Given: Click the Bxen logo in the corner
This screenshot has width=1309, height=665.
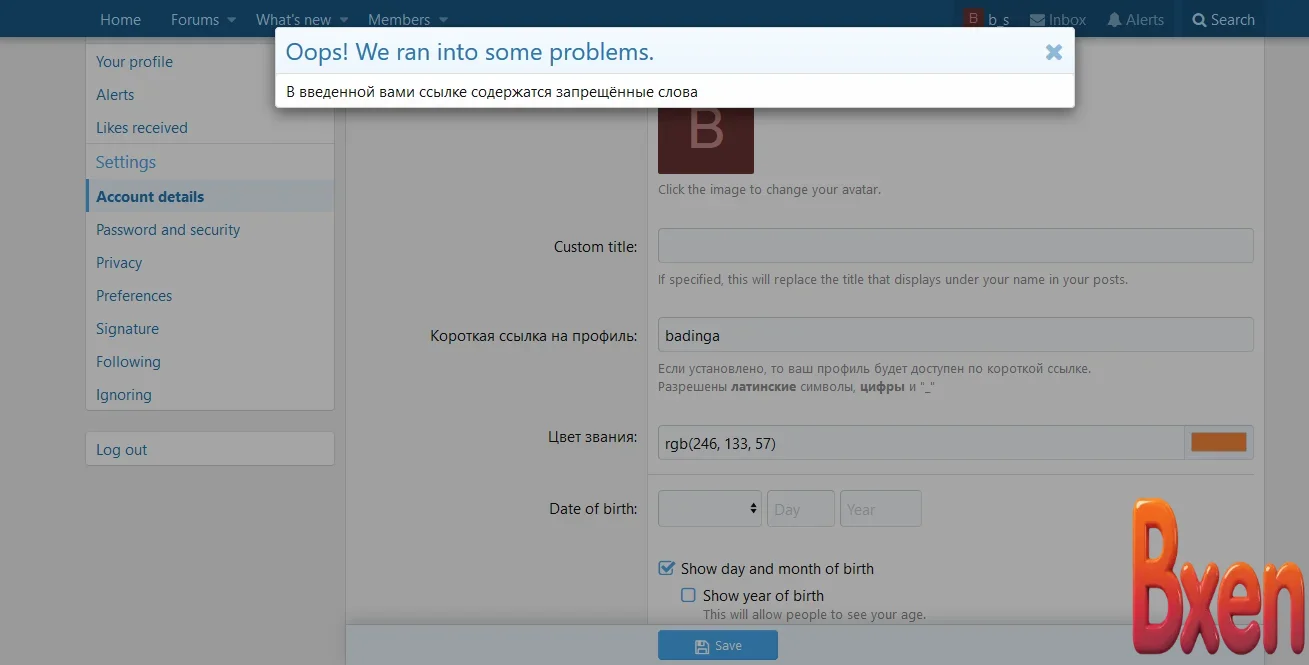Looking at the screenshot, I should [1217, 578].
